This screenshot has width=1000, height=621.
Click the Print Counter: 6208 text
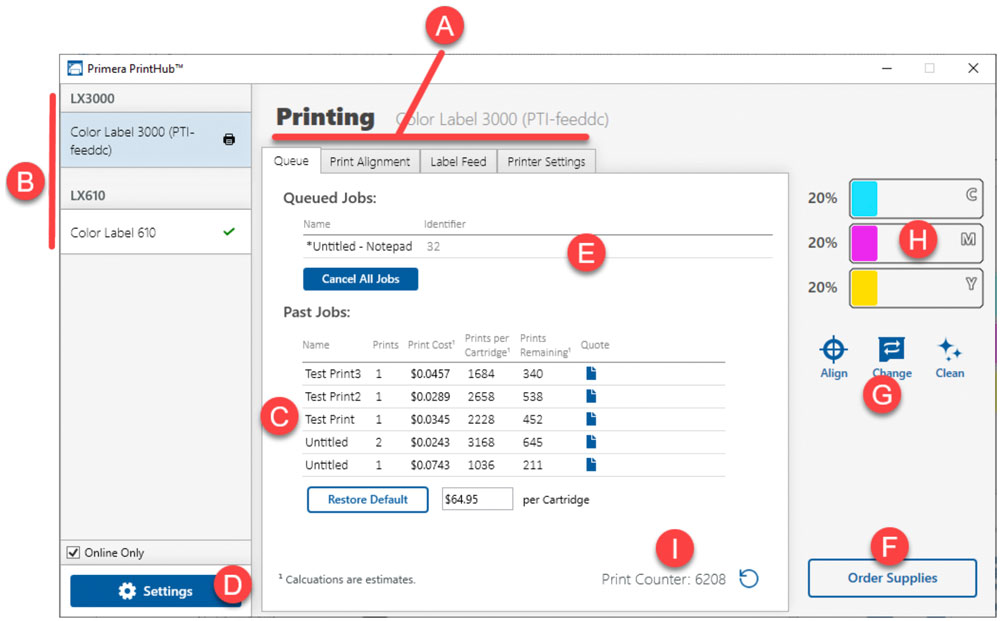coord(663,579)
